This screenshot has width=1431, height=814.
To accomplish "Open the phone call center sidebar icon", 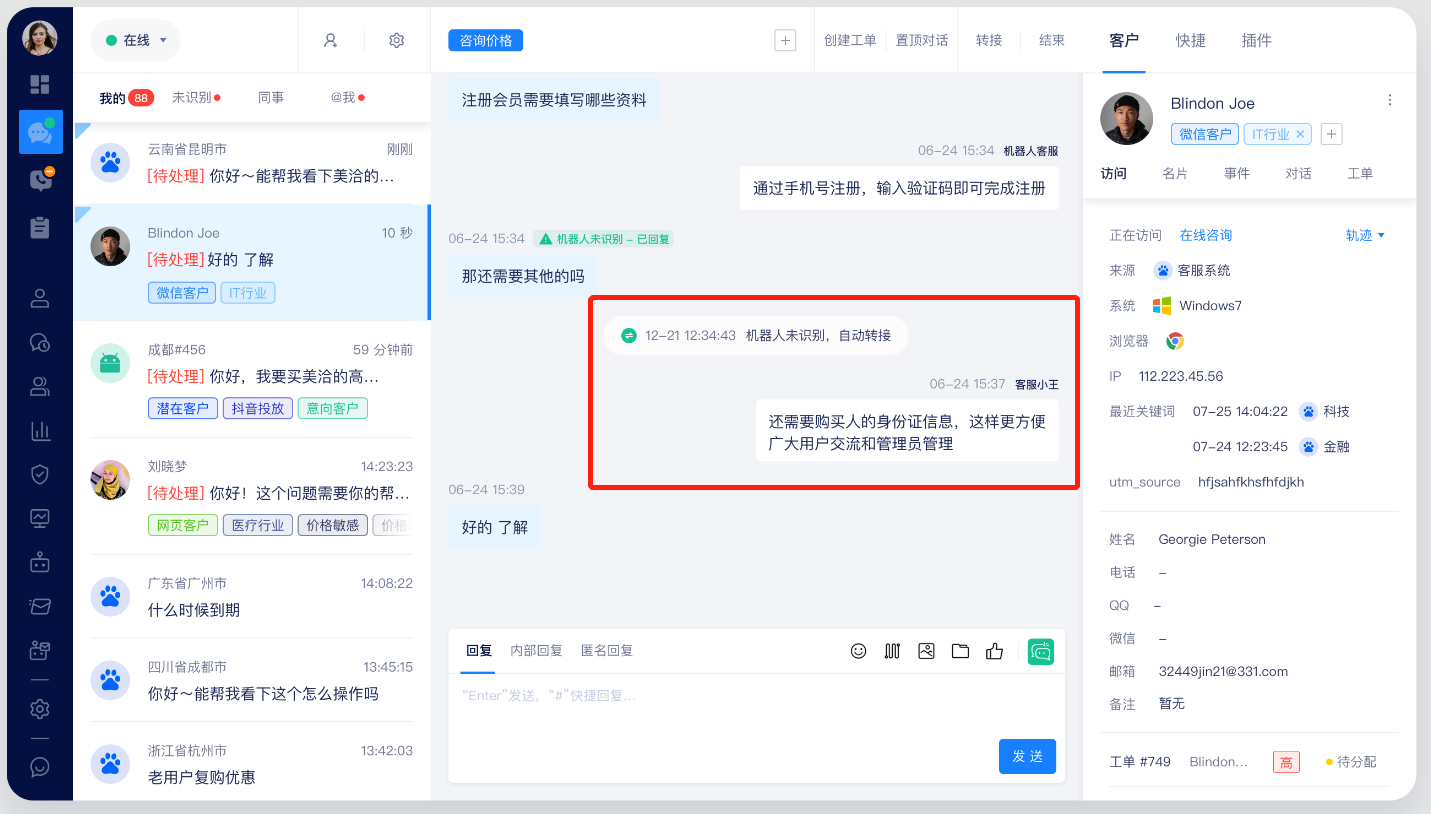I will pyautogui.click(x=40, y=180).
